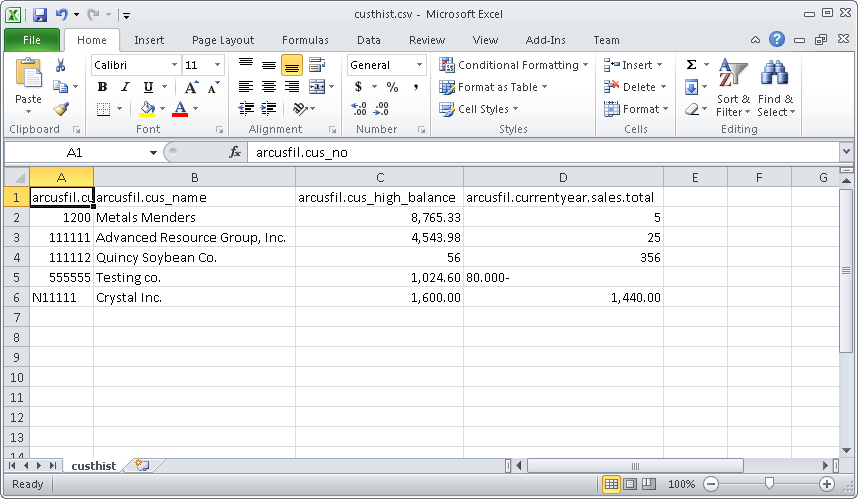
Task: Apply yellow Fill Color swatch
Action: coord(147,109)
